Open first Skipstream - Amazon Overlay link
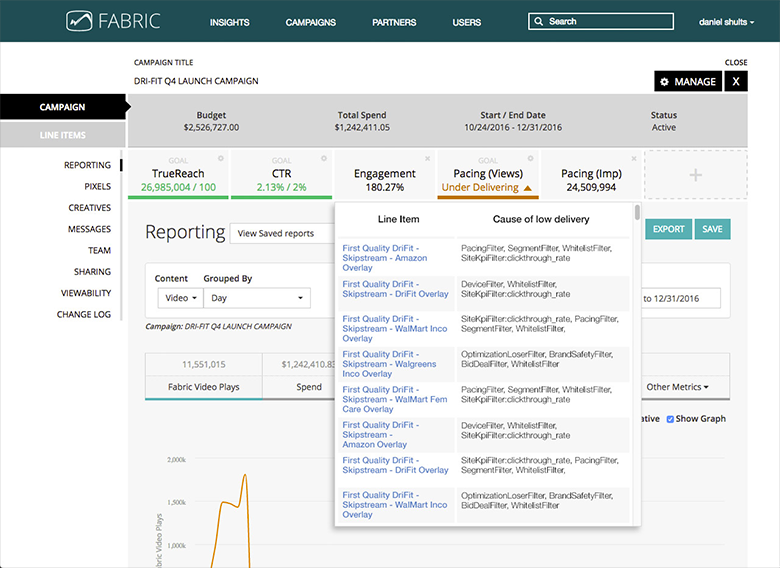Viewport: 780px width, 568px height. tap(385, 258)
